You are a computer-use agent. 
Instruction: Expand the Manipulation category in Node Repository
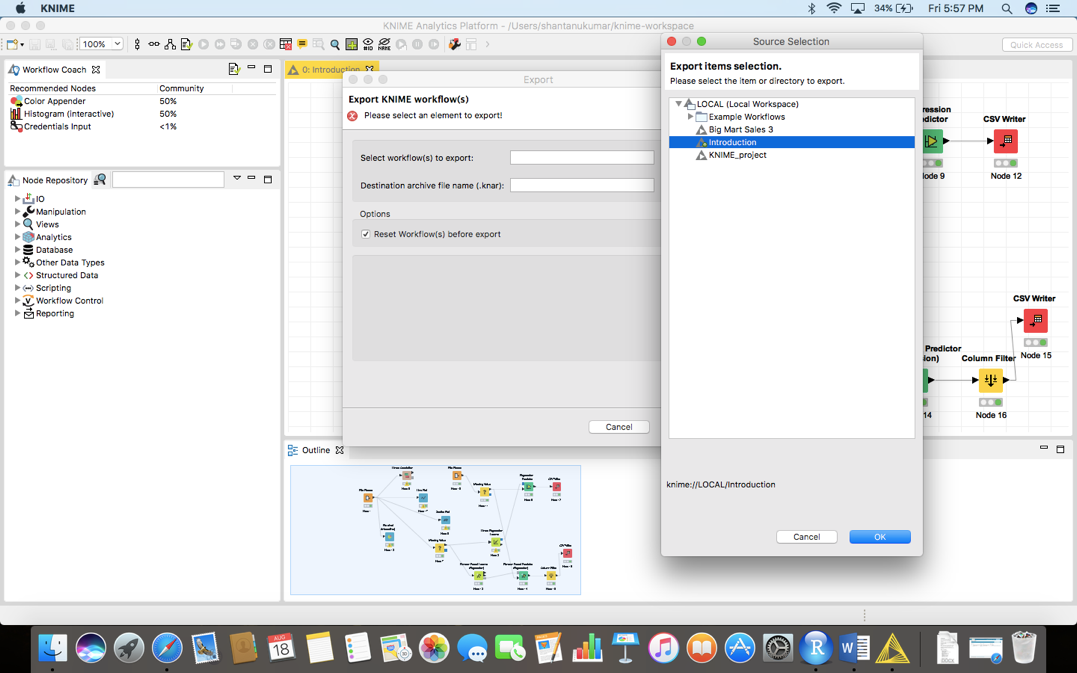point(17,212)
